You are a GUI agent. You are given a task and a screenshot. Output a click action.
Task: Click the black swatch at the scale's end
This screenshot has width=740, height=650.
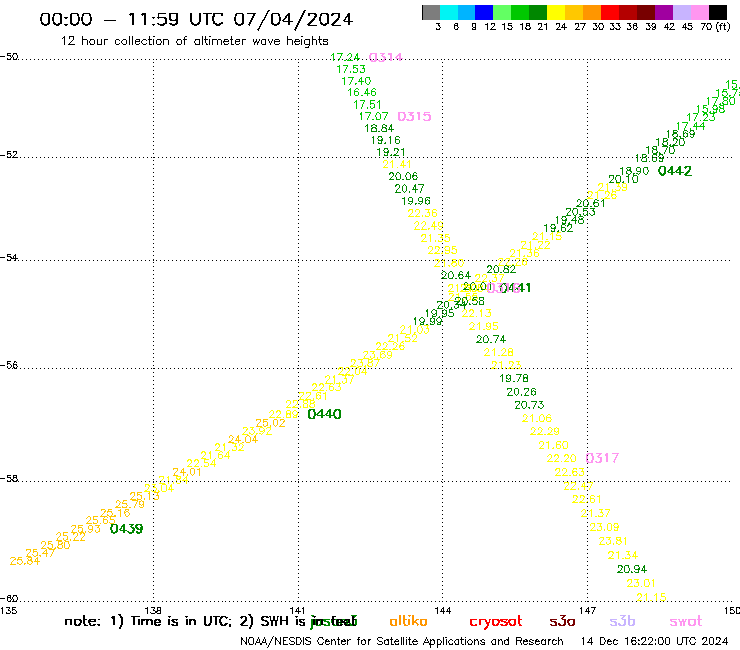(717, 12)
